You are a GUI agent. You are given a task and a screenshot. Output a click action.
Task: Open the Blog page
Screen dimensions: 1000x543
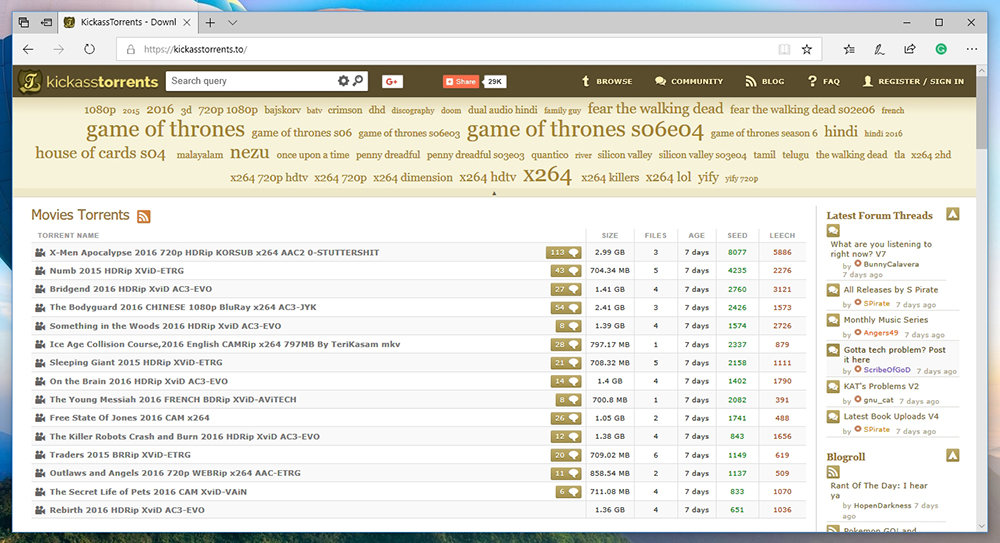click(x=765, y=81)
